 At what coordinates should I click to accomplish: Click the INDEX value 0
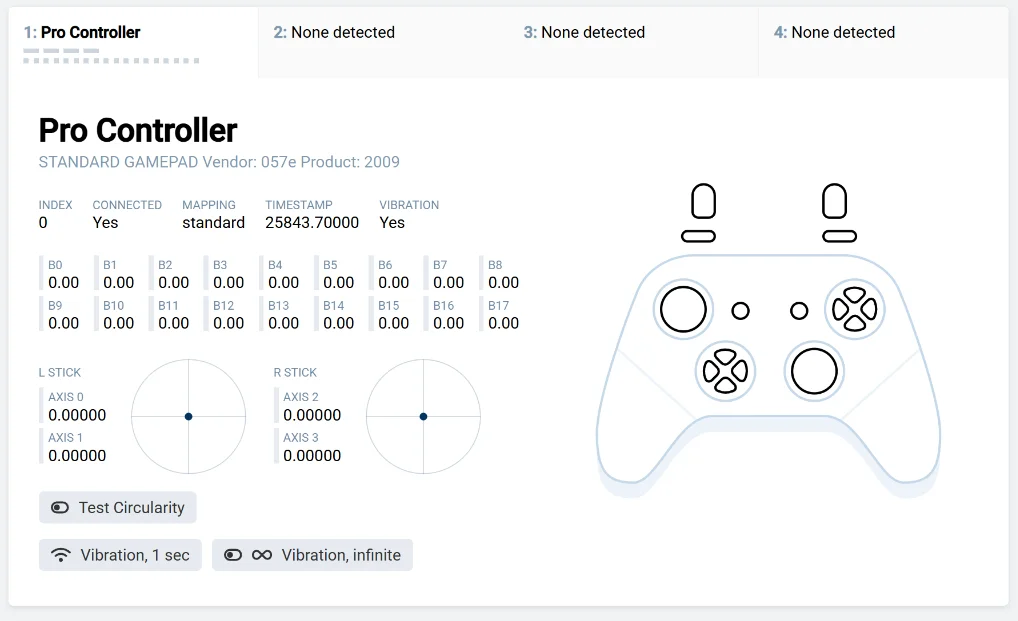pyautogui.click(x=43, y=223)
